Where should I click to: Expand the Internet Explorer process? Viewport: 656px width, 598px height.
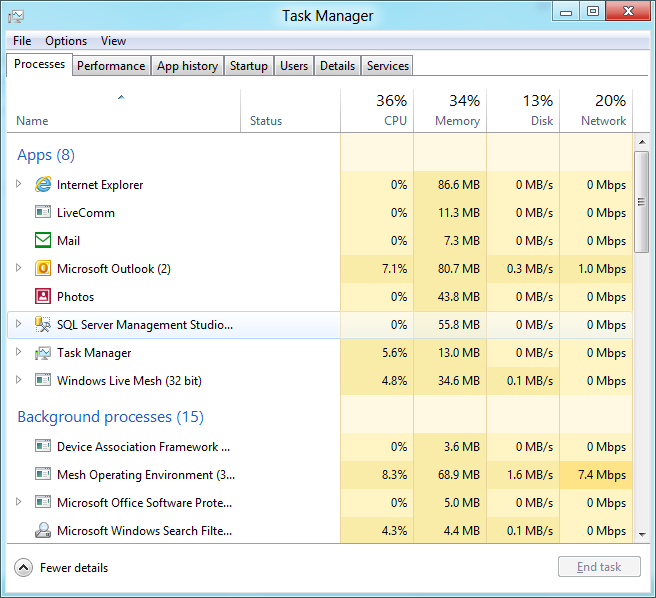pos(18,184)
